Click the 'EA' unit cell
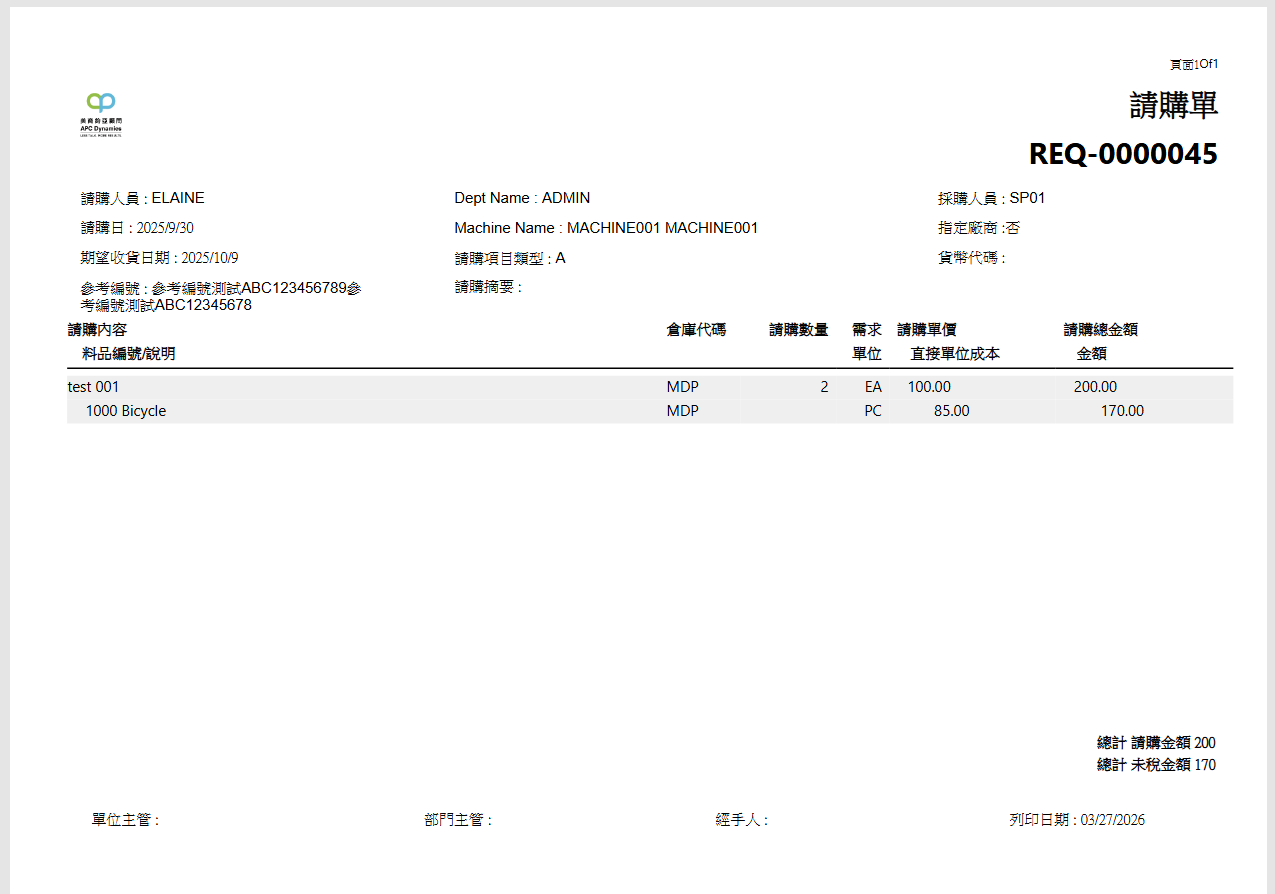This screenshot has height=894, width=1275. pyautogui.click(x=873, y=387)
